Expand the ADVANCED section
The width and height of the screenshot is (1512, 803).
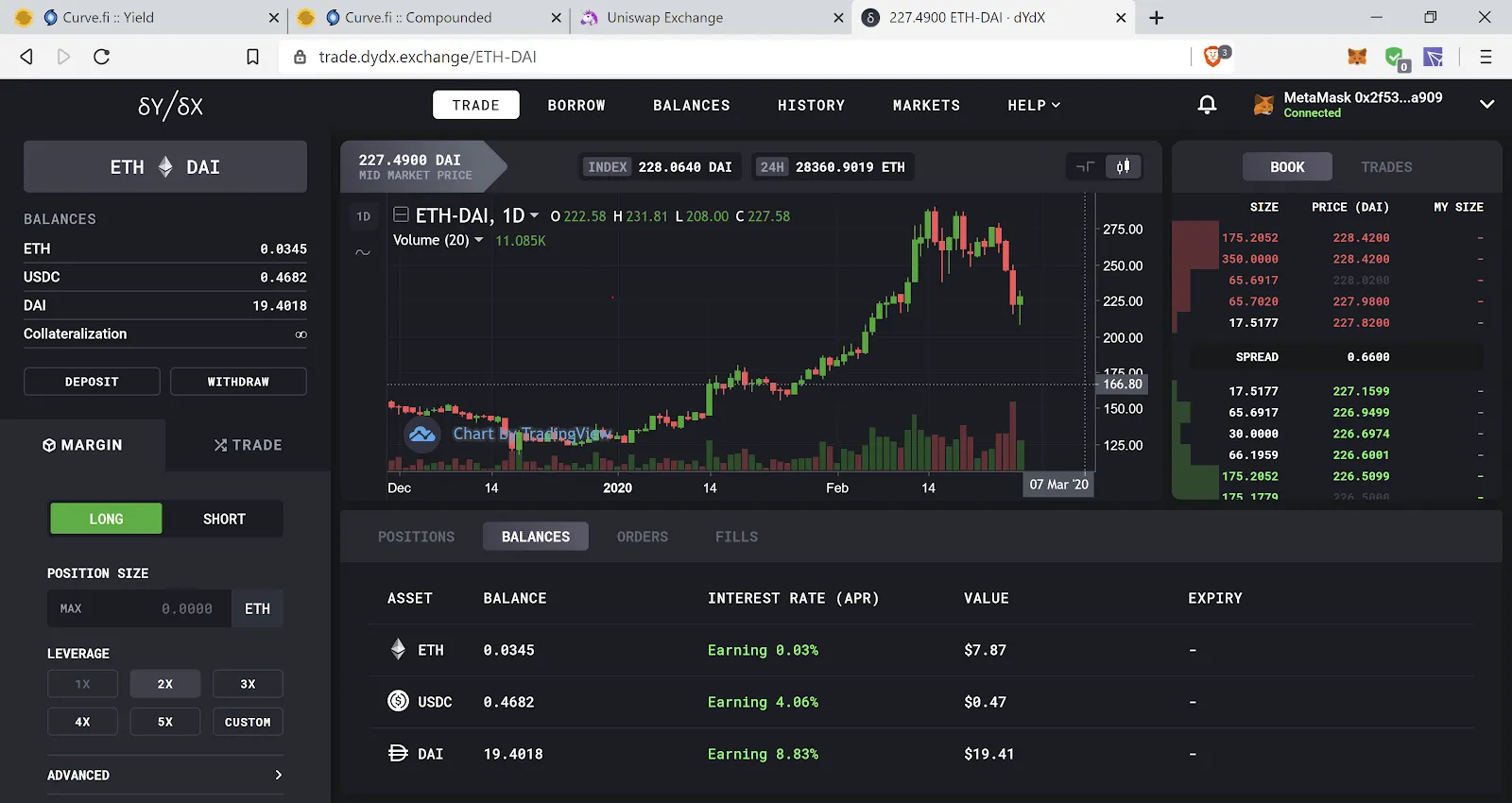[x=165, y=775]
